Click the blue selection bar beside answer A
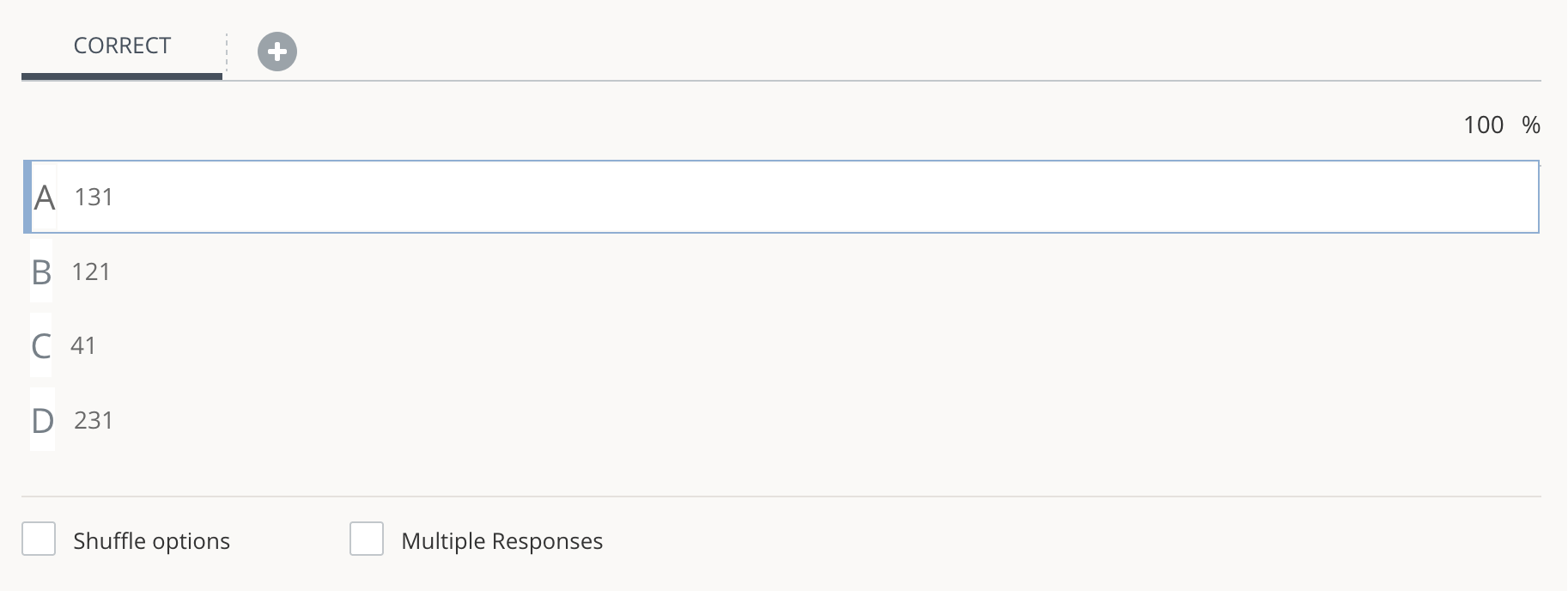 28,197
